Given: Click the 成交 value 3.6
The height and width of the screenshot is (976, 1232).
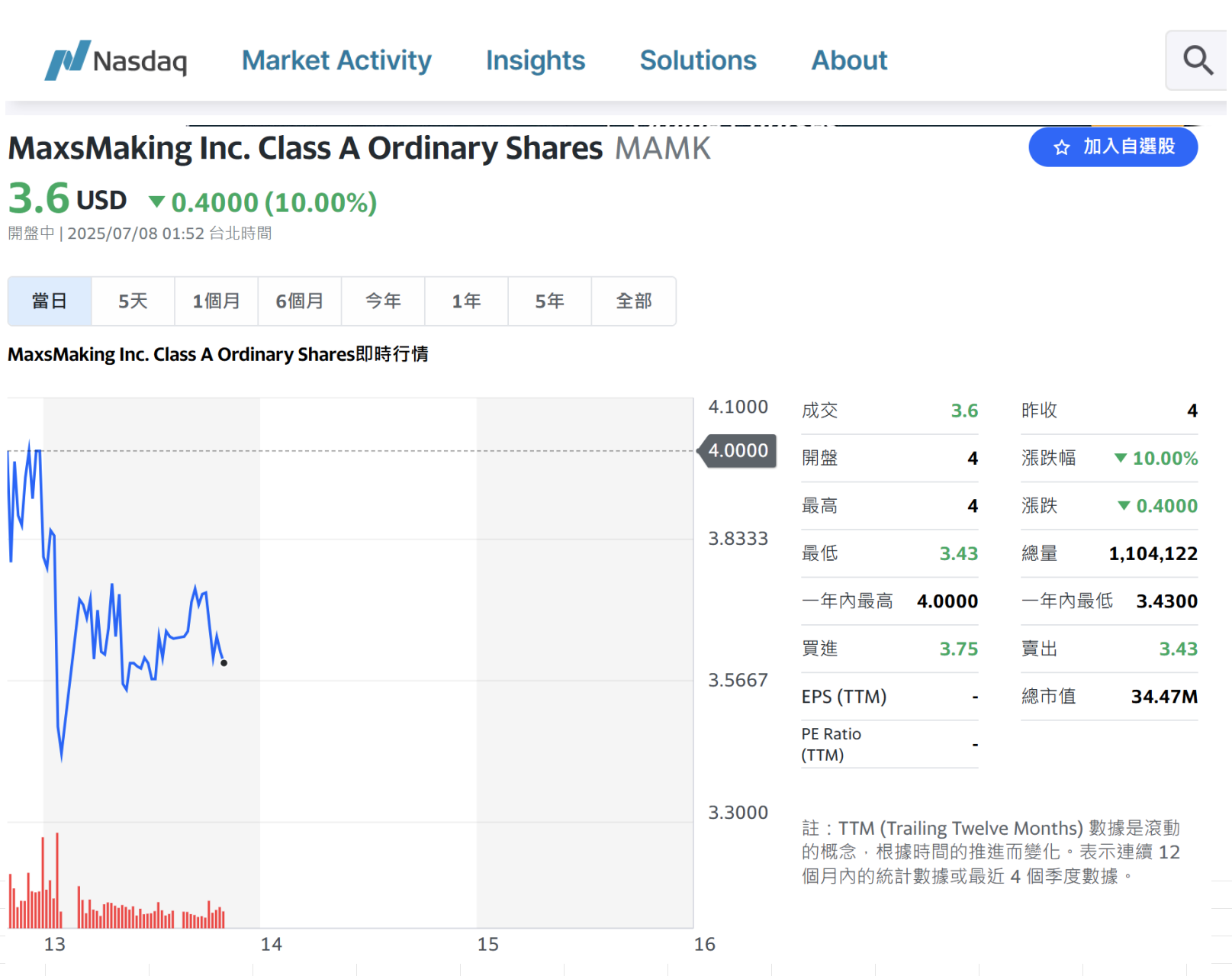Looking at the screenshot, I should (964, 411).
